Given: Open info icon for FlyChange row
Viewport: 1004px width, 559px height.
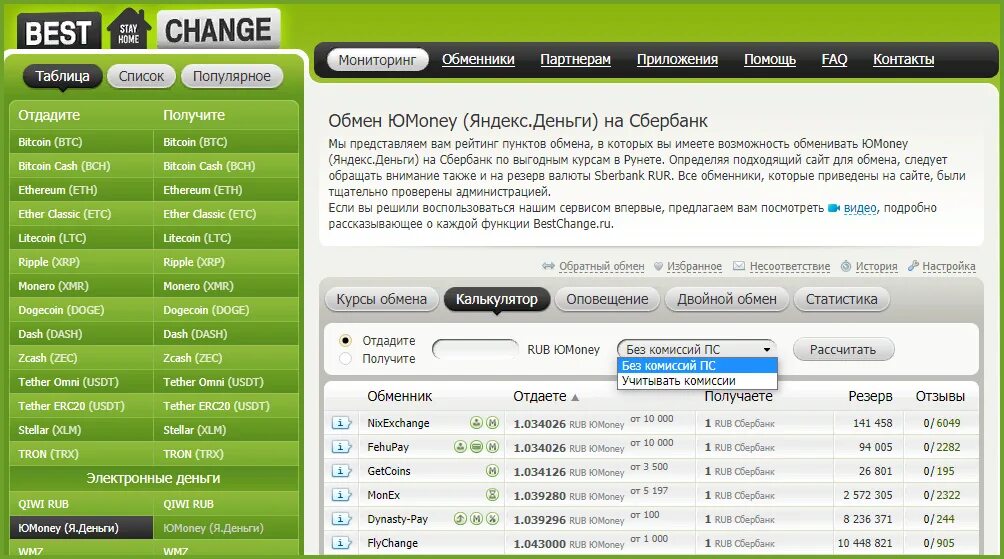Looking at the screenshot, I should click(341, 543).
